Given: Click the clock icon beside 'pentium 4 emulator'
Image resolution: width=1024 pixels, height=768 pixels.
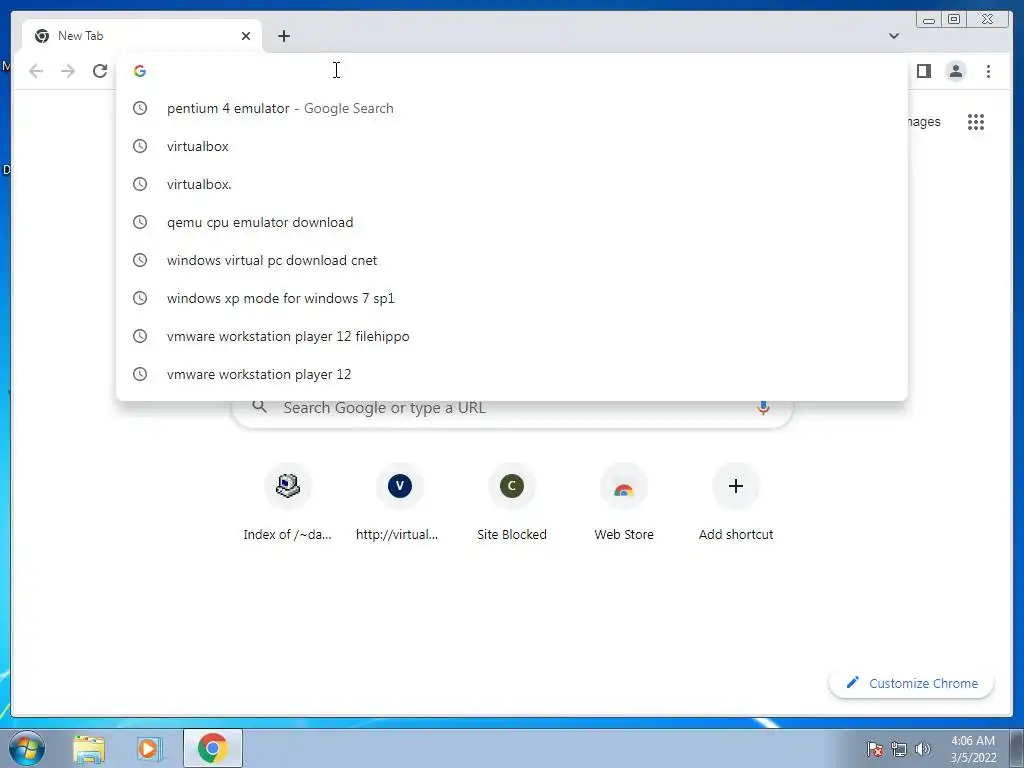Looking at the screenshot, I should point(140,108).
